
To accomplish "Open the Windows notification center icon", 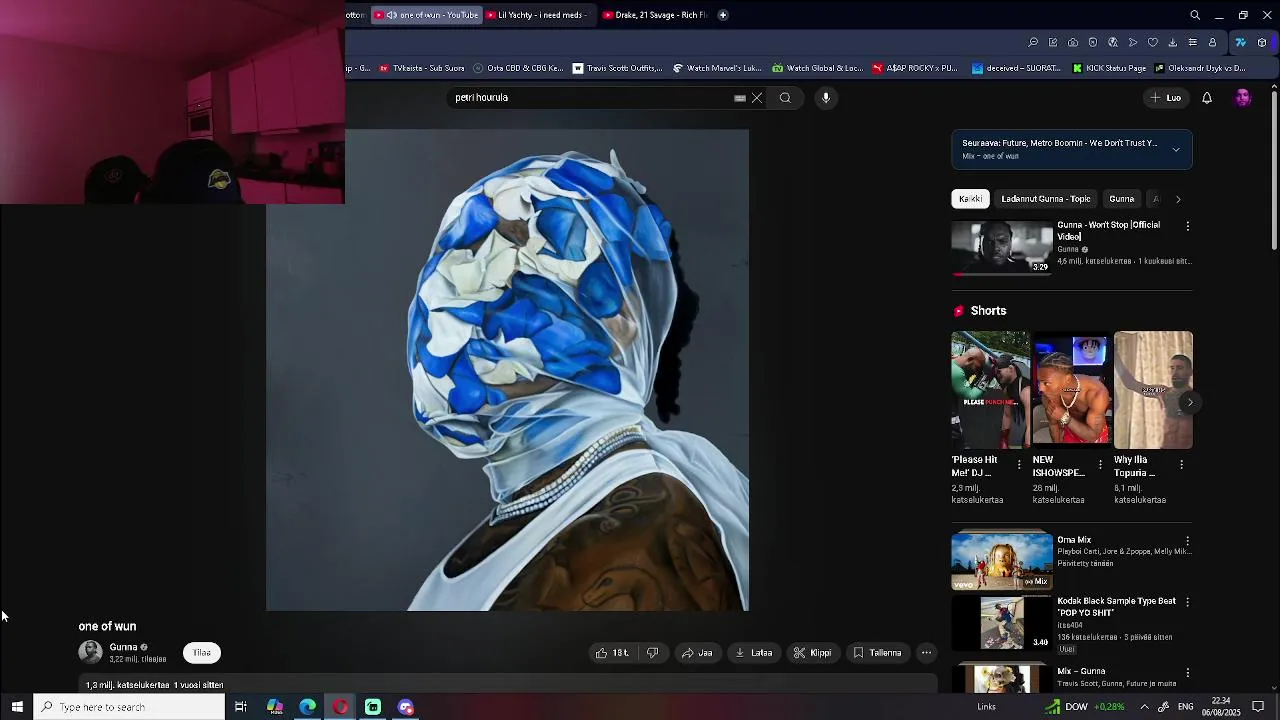I will point(1258,707).
